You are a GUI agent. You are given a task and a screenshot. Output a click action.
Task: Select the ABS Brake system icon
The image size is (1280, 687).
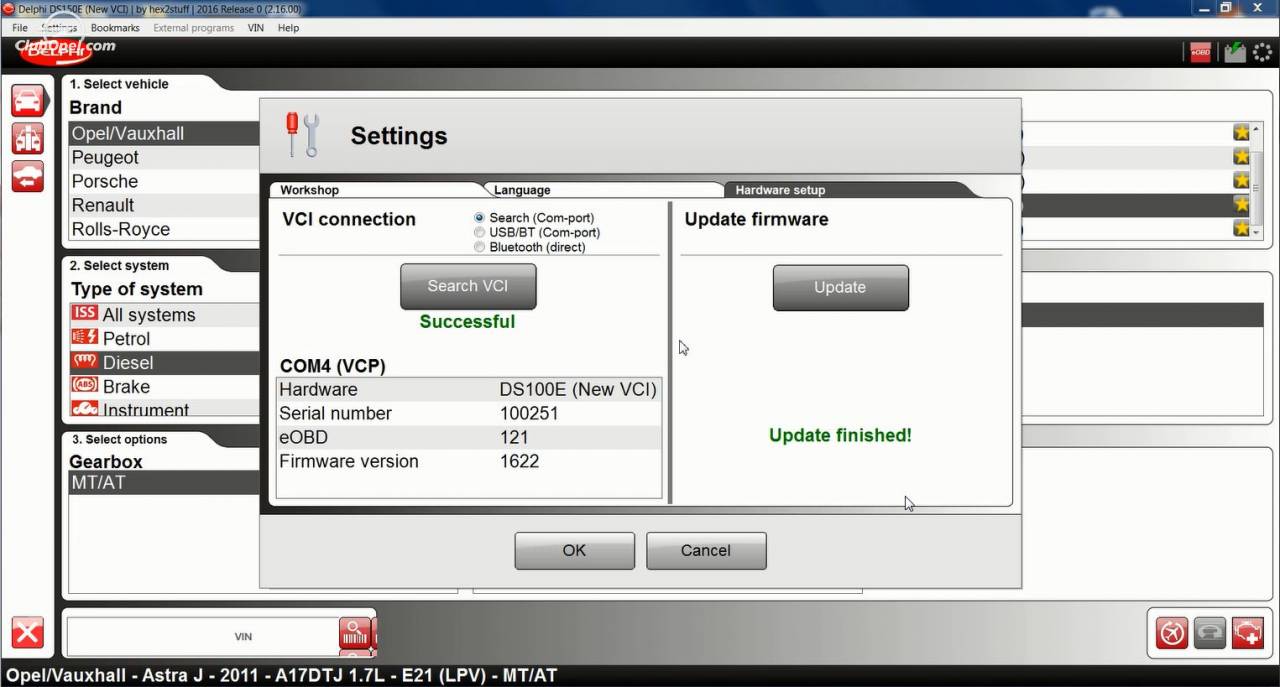coord(85,386)
